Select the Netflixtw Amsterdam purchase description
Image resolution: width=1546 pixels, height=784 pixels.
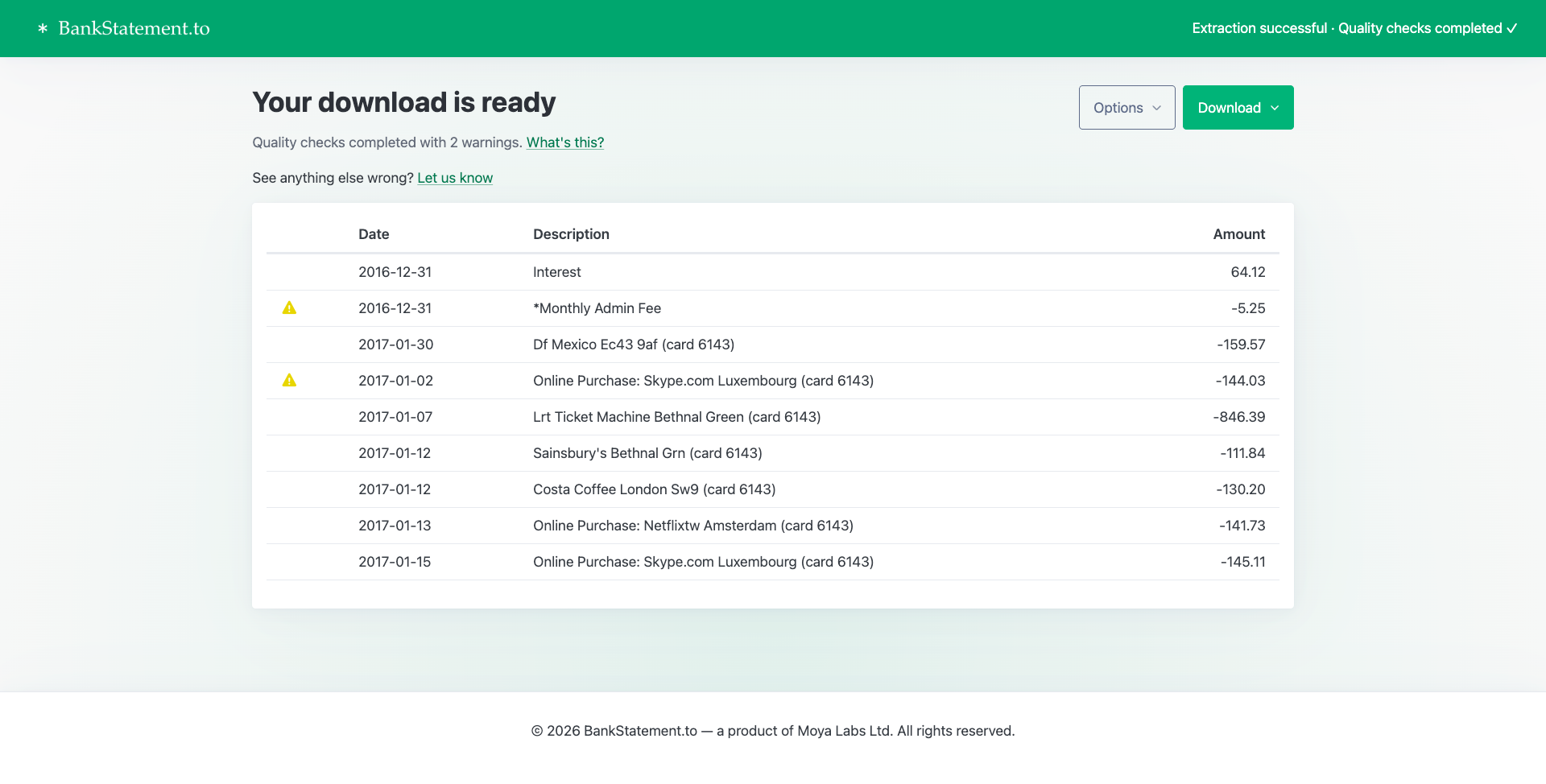click(693, 526)
